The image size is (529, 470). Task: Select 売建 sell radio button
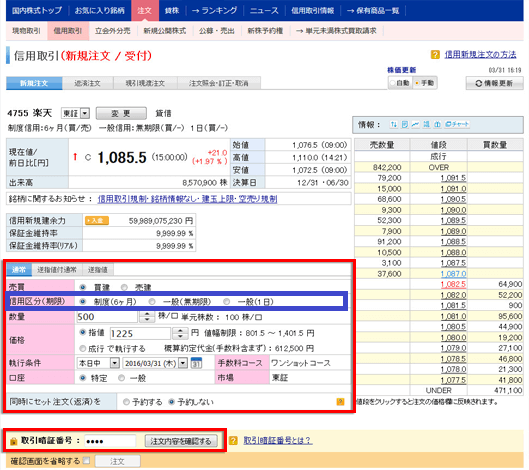124,287
